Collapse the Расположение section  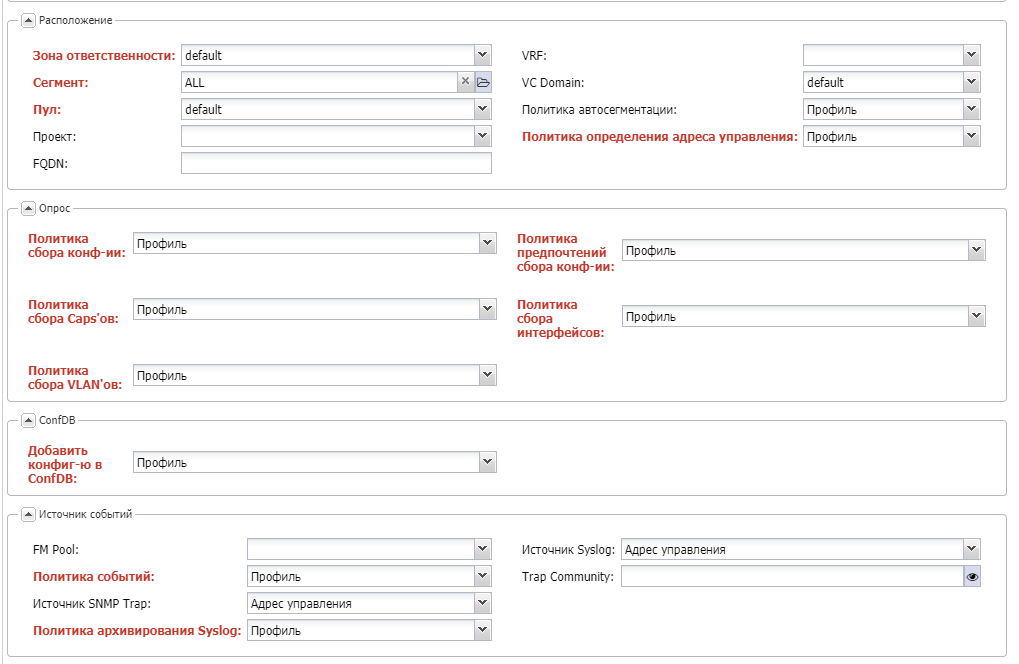28,20
